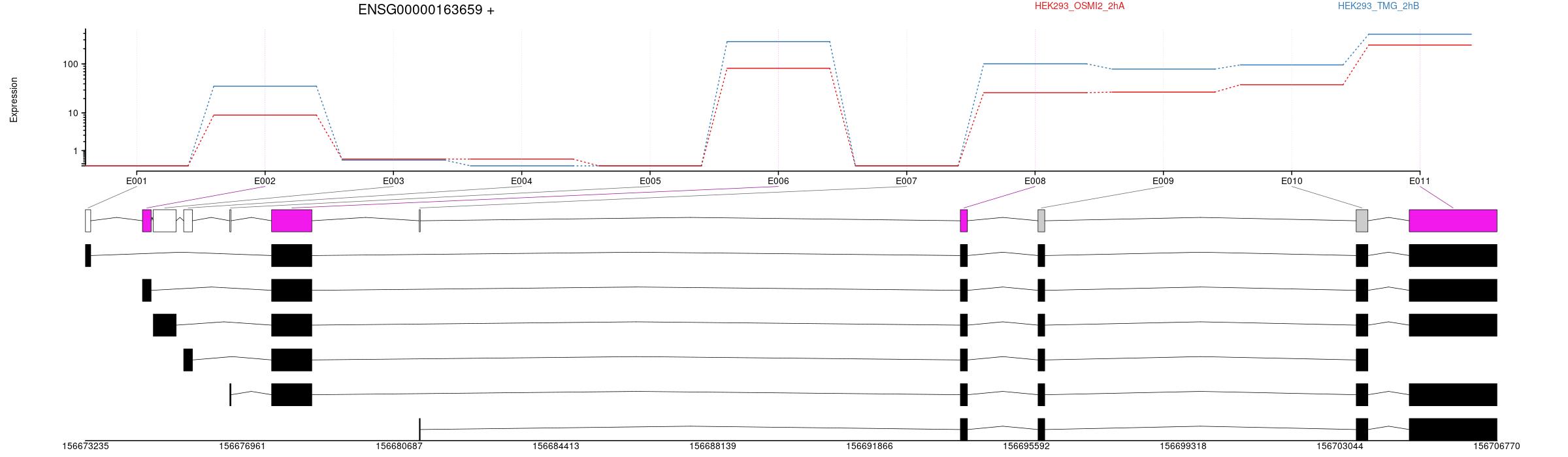Click genomic coordinate 156684413
The height and width of the screenshot is (457, 1568).
[556, 447]
